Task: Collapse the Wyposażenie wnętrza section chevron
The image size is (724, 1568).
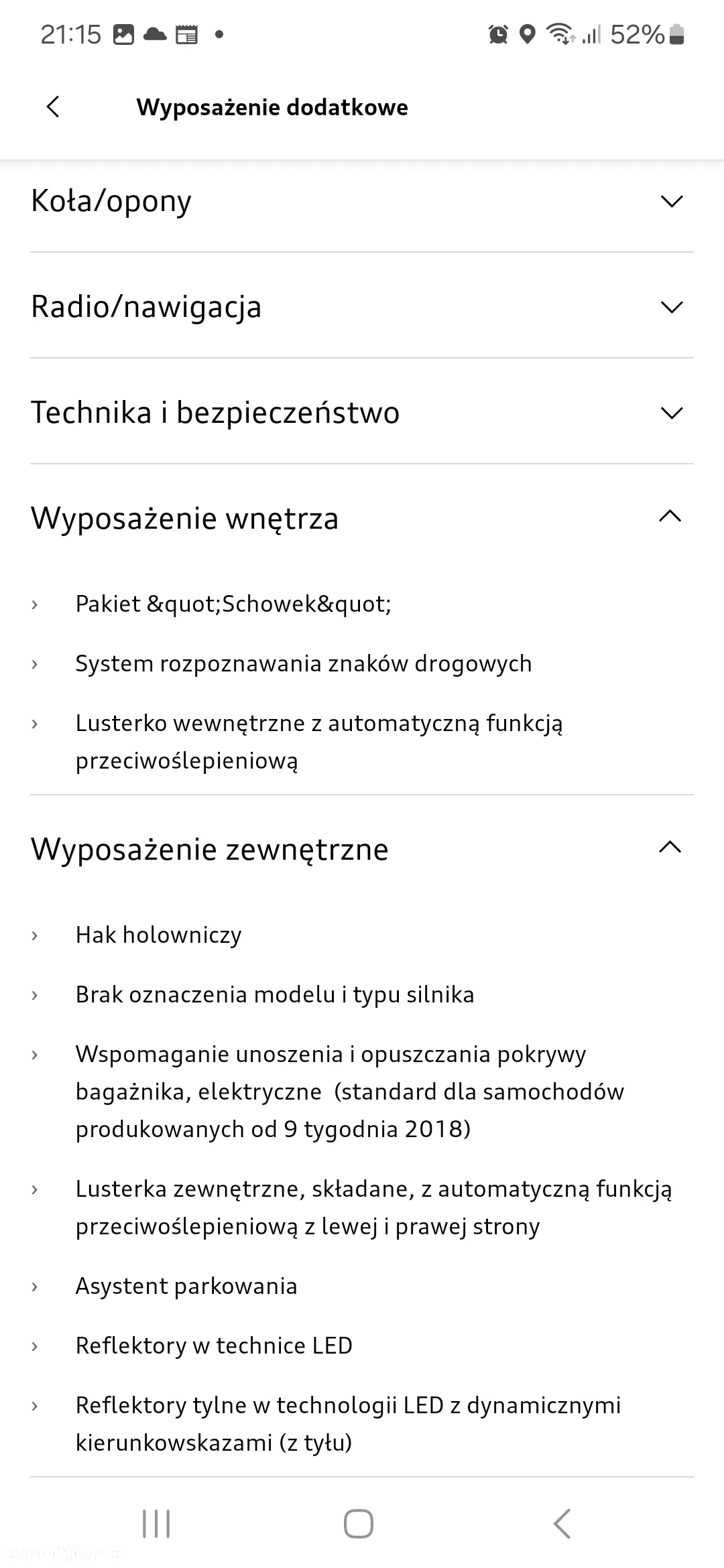Action: click(x=670, y=516)
